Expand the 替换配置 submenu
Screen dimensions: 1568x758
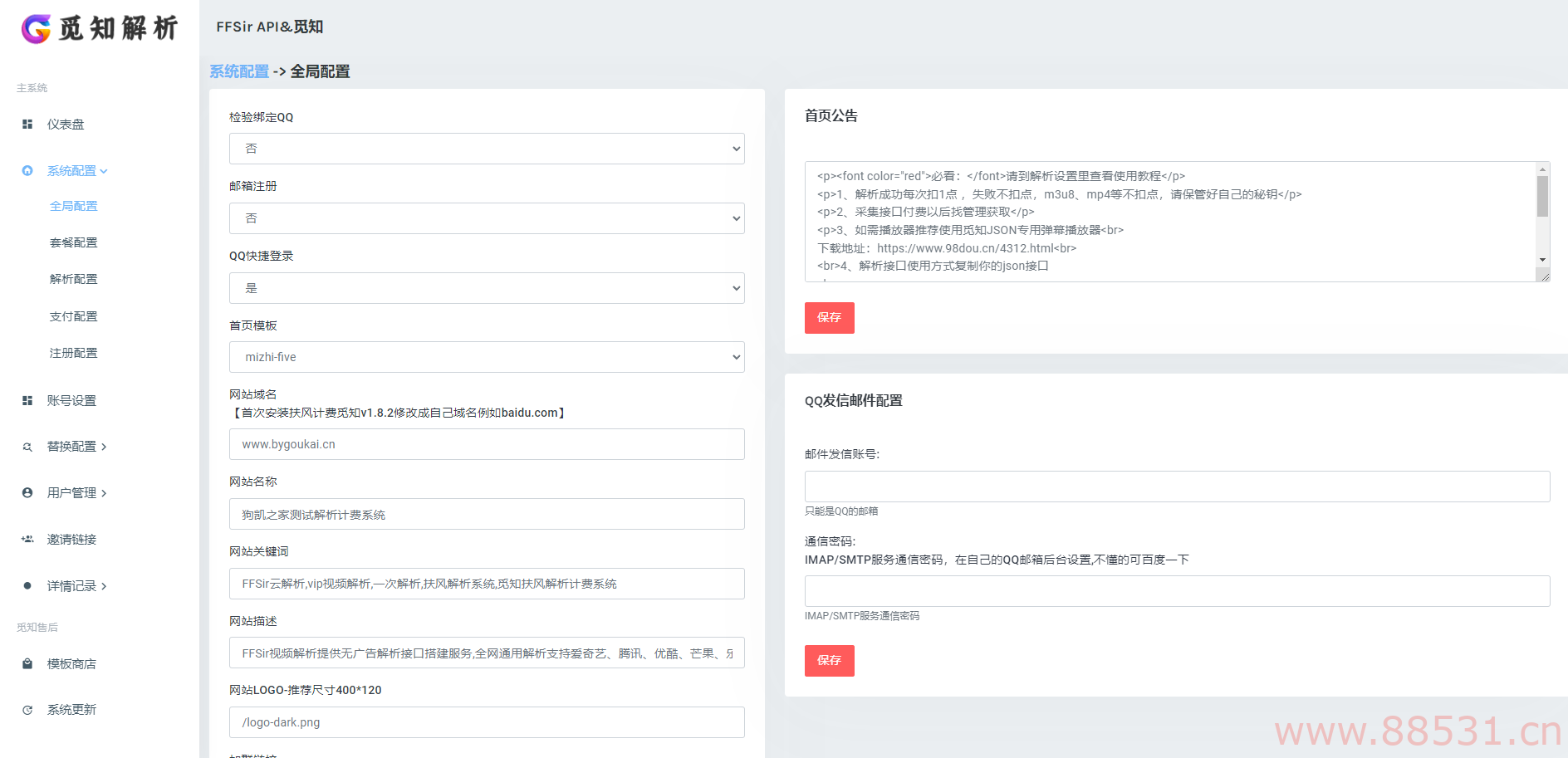coord(104,447)
